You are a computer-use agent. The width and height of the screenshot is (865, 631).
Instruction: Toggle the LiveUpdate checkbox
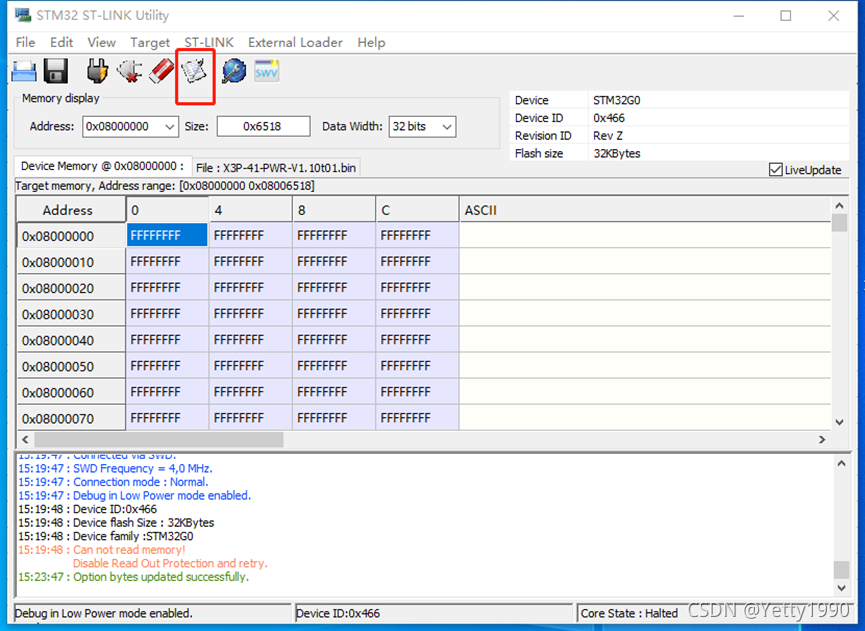(x=775, y=169)
